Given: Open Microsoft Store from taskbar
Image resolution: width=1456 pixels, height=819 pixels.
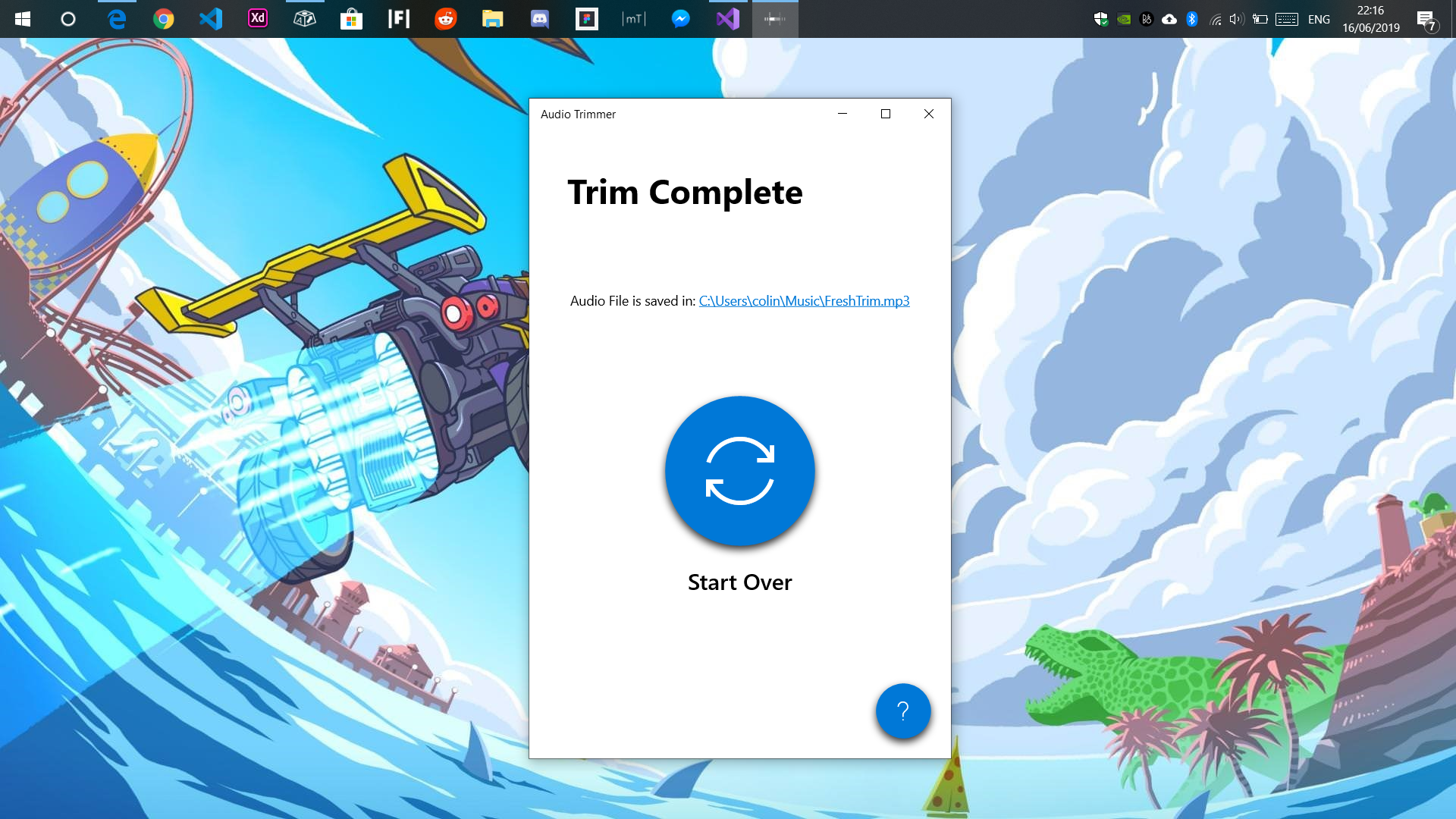Looking at the screenshot, I should pyautogui.click(x=351, y=19).
